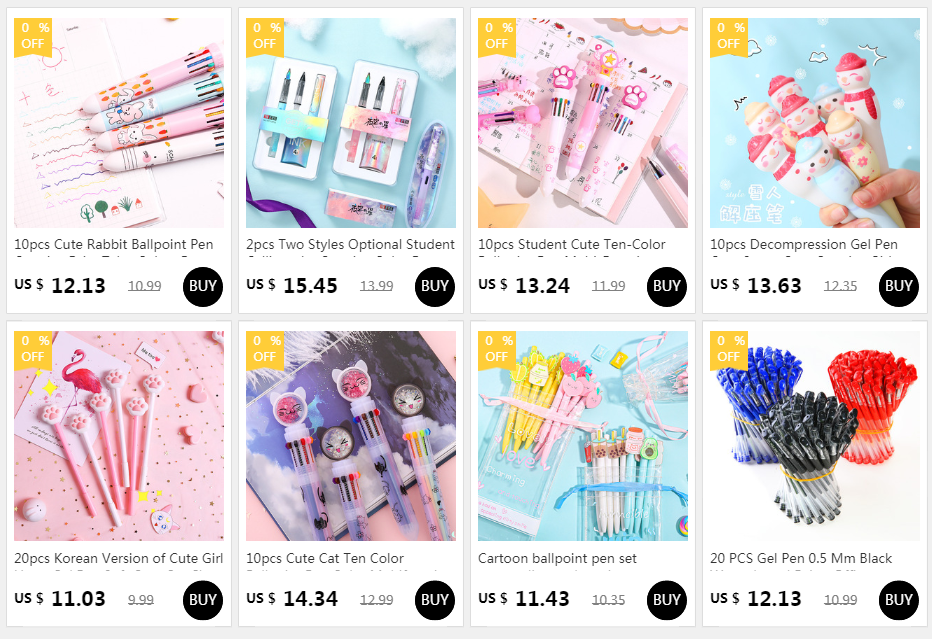Open the snowman decompression pen image
Screen dimensions: 932x639
[814, 122]
